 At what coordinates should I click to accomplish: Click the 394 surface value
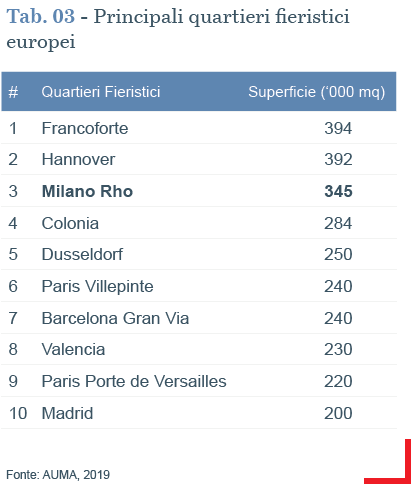pos(338,128)
